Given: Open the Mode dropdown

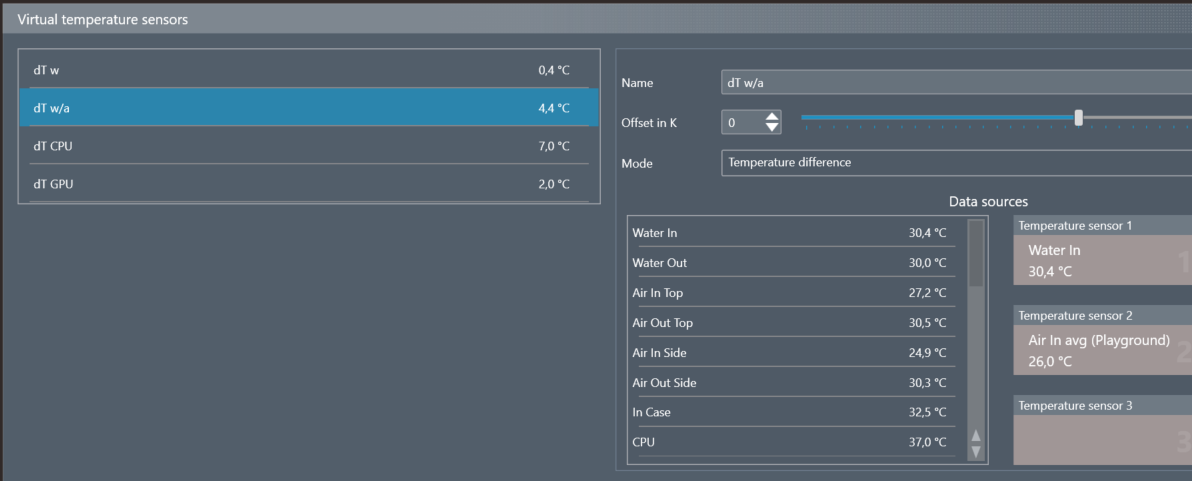Looking at the screenshot, I should [956, 162].
